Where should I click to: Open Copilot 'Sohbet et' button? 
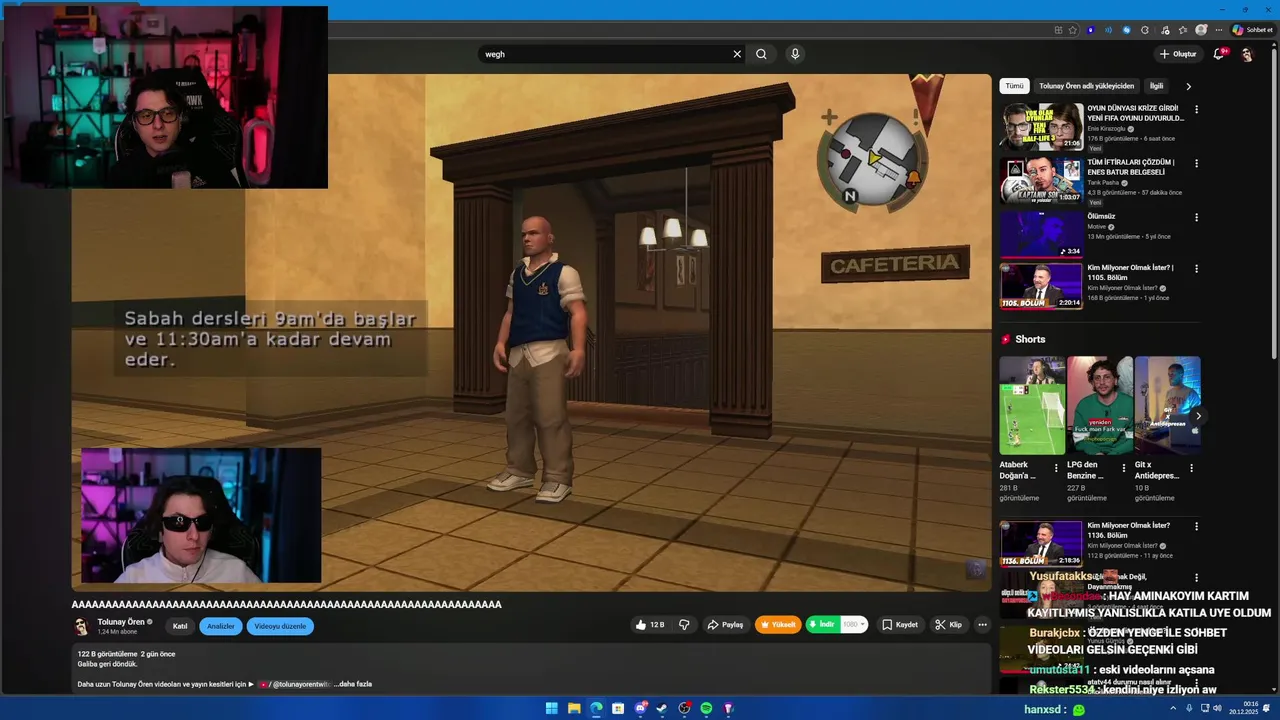tap(1252, 30)
